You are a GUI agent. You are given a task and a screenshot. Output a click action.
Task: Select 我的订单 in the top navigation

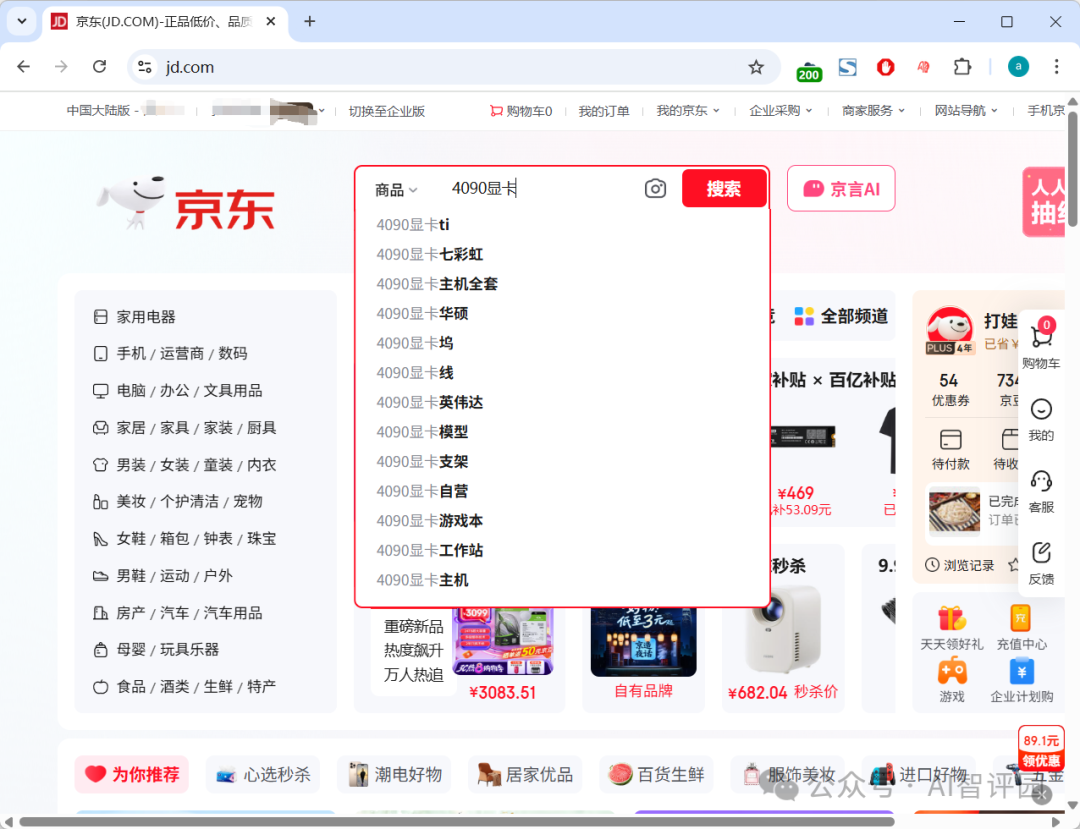click(604, 111)
